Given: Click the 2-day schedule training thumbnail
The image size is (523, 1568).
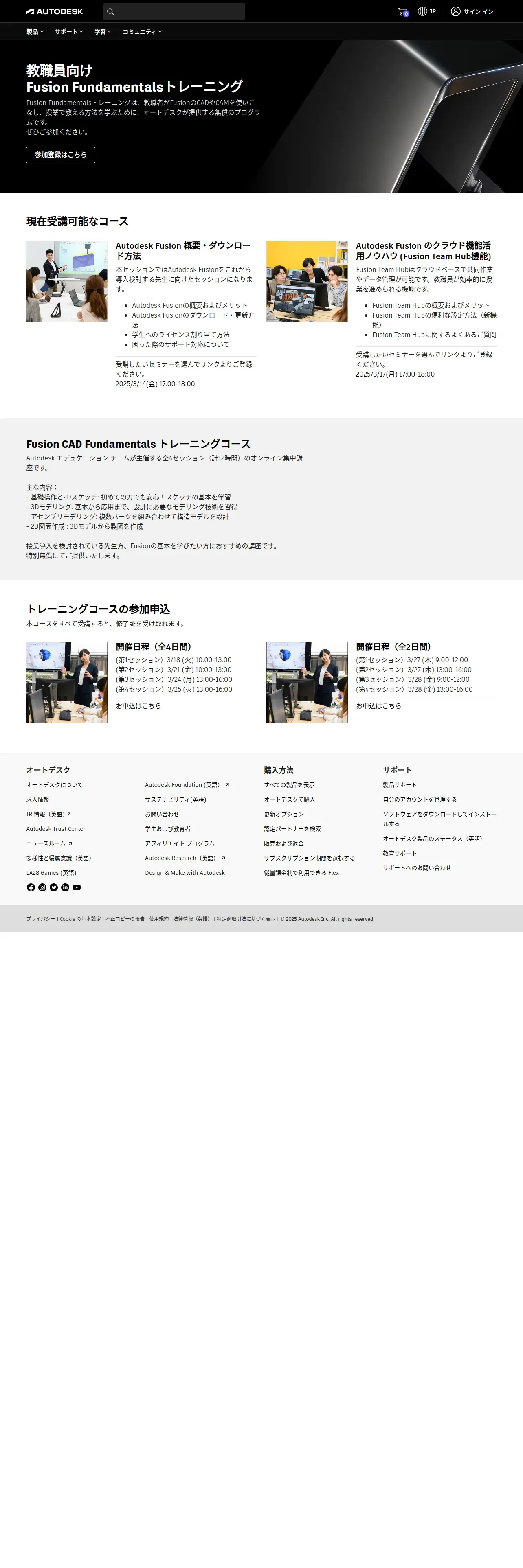Looking at the screenshot, I should pos(307,682).
